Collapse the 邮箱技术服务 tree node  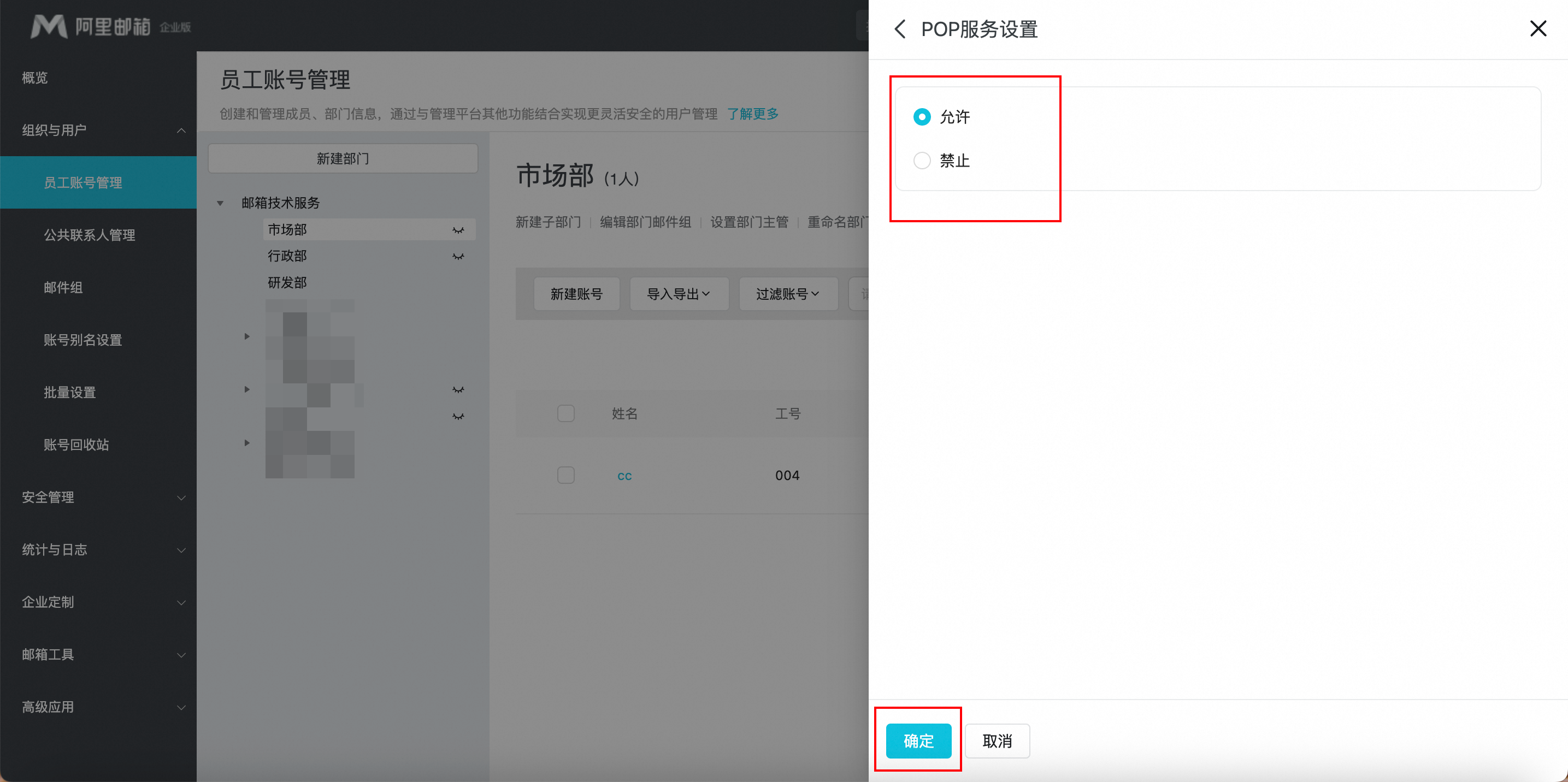(x=220, y=203)
